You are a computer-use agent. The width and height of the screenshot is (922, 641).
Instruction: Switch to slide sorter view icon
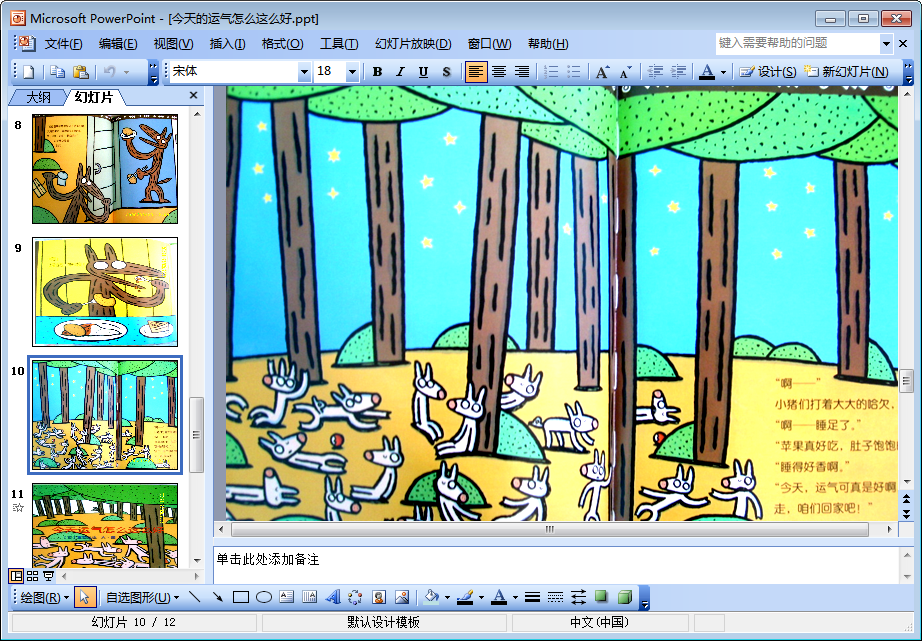32,576
